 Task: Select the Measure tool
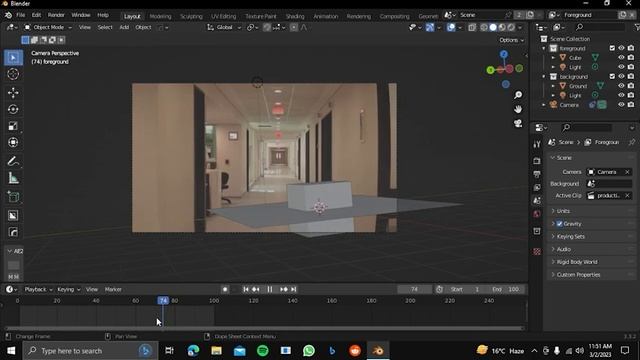[13, 178]
